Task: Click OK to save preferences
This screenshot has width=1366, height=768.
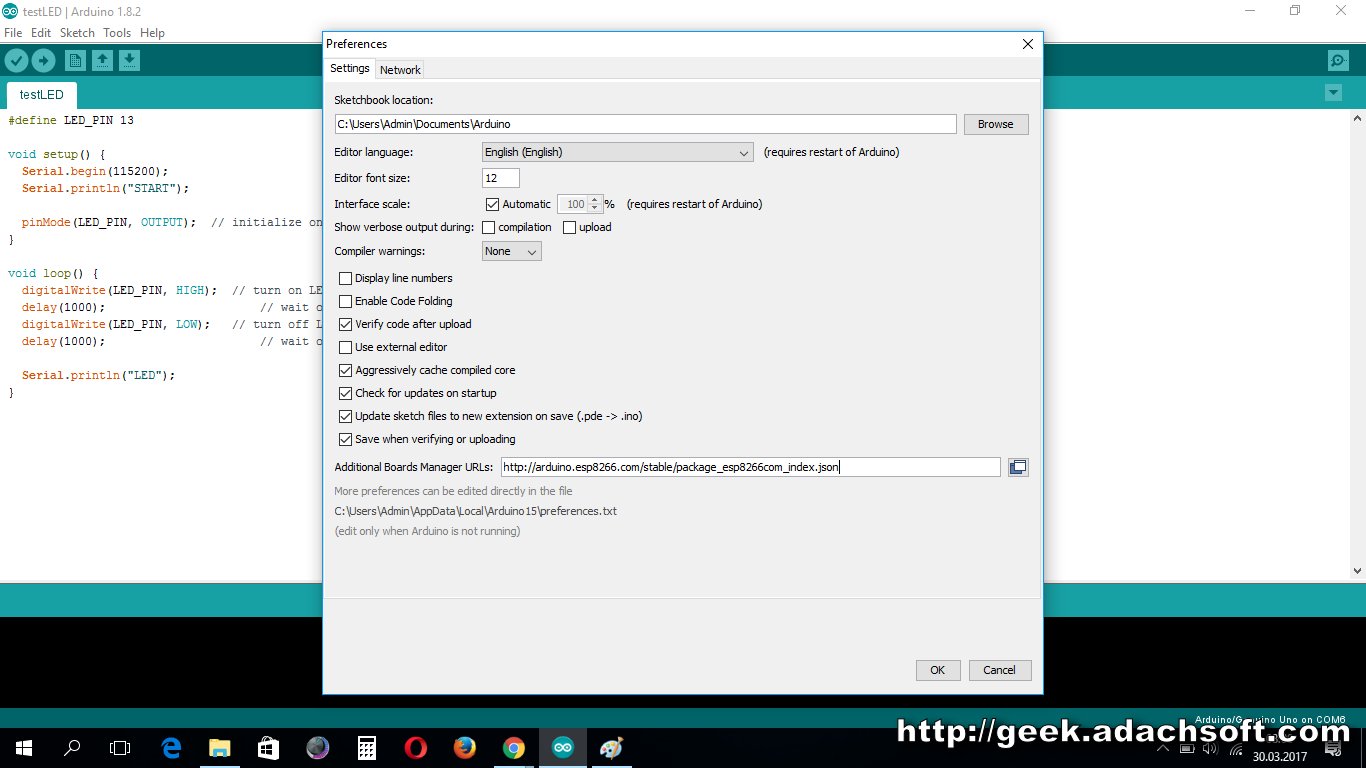Action: point(938,670)
